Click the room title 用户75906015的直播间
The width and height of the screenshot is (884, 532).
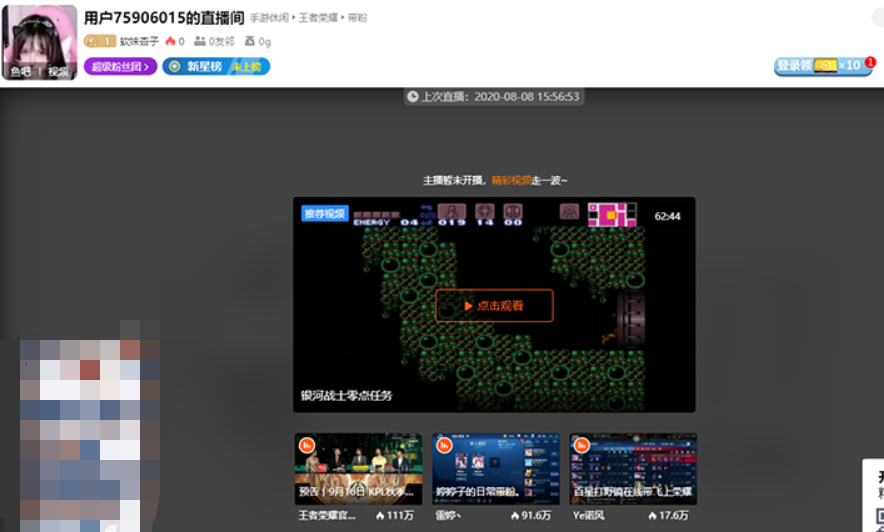(164, 17)
